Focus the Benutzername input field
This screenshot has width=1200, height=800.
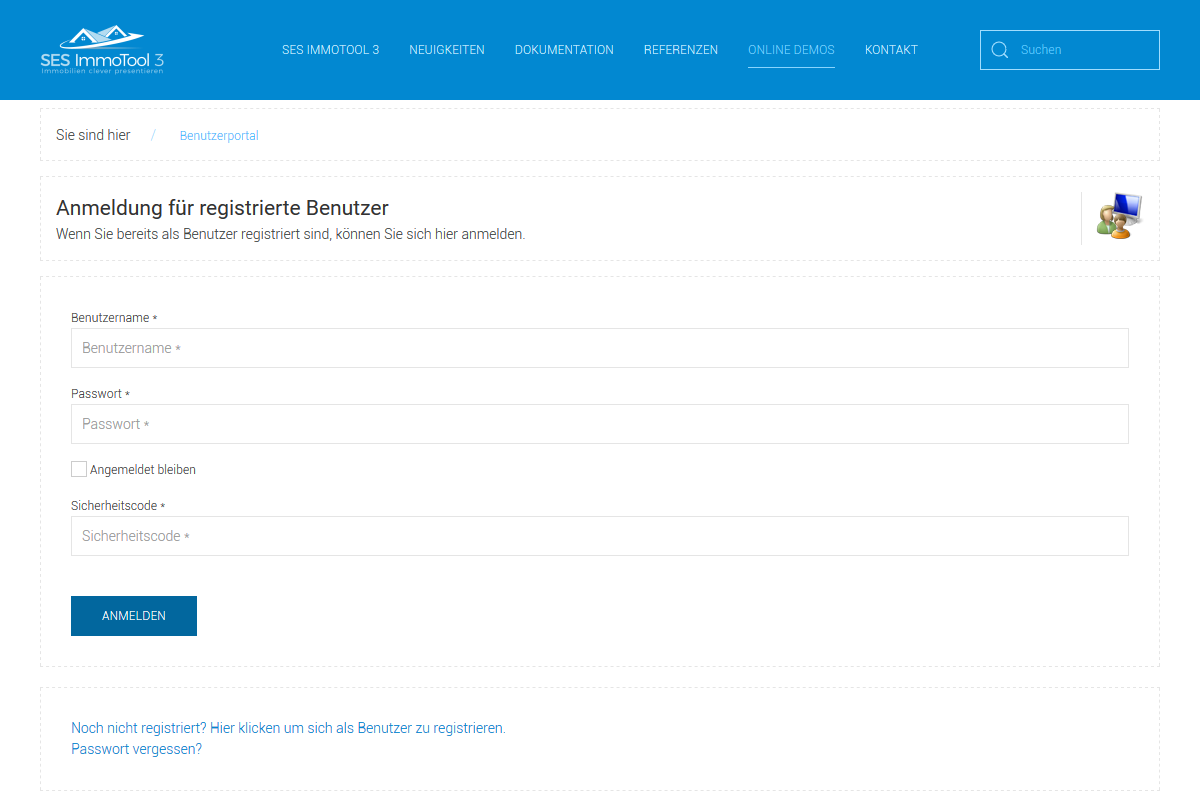point(599,348)
